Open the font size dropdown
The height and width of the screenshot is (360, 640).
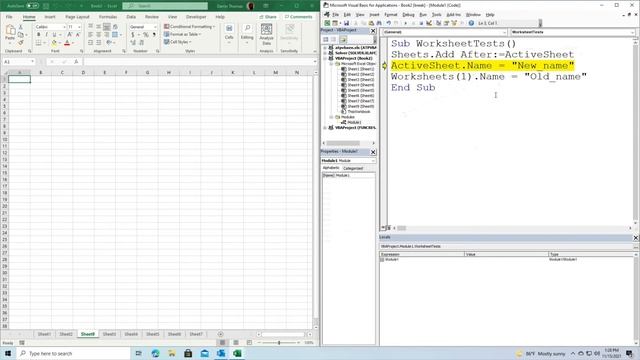[79, 27]
